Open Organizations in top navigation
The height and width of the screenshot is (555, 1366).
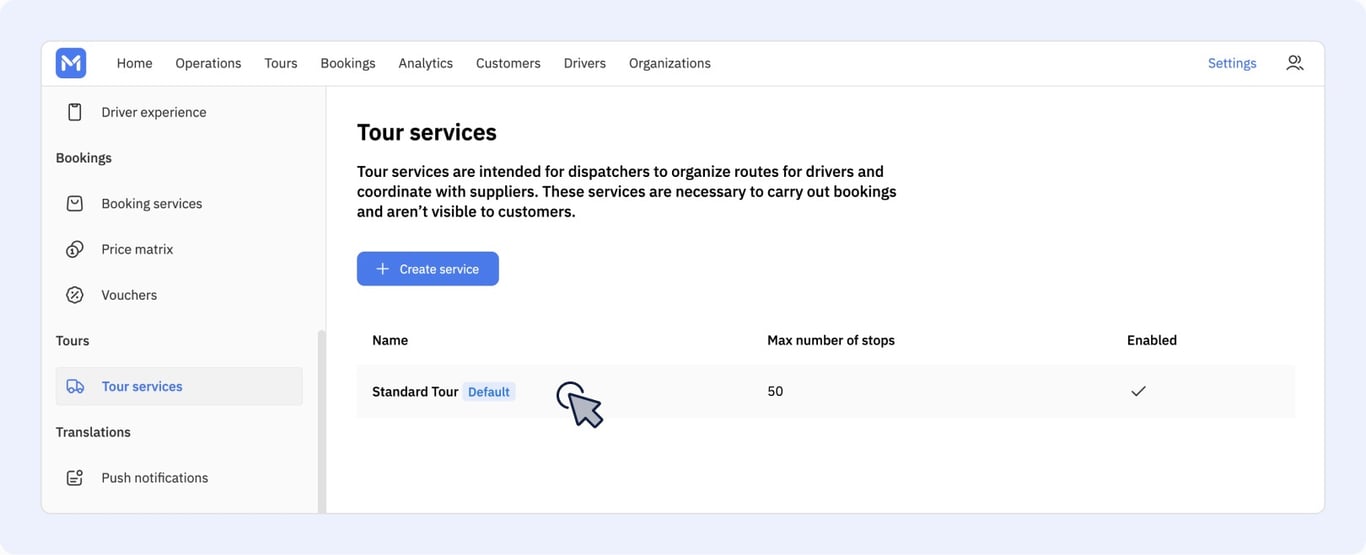click(670, 63)
